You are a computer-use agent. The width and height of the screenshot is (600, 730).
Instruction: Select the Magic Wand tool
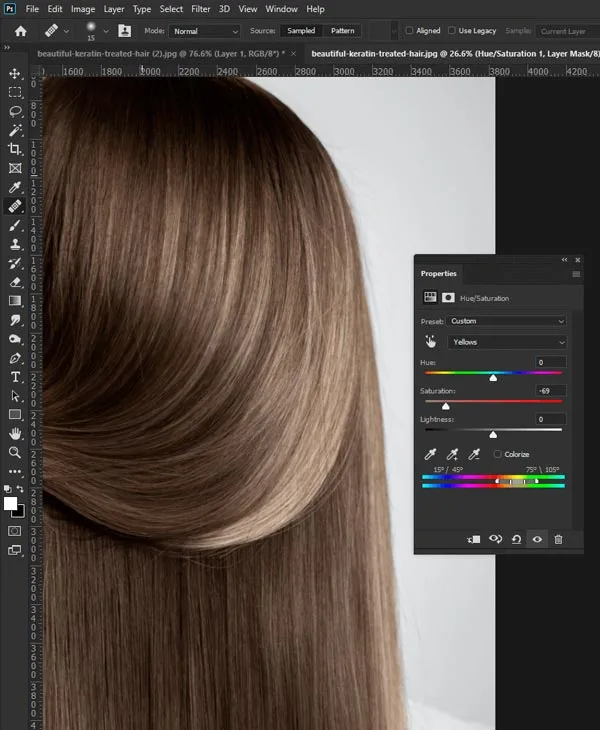[15, 130]
